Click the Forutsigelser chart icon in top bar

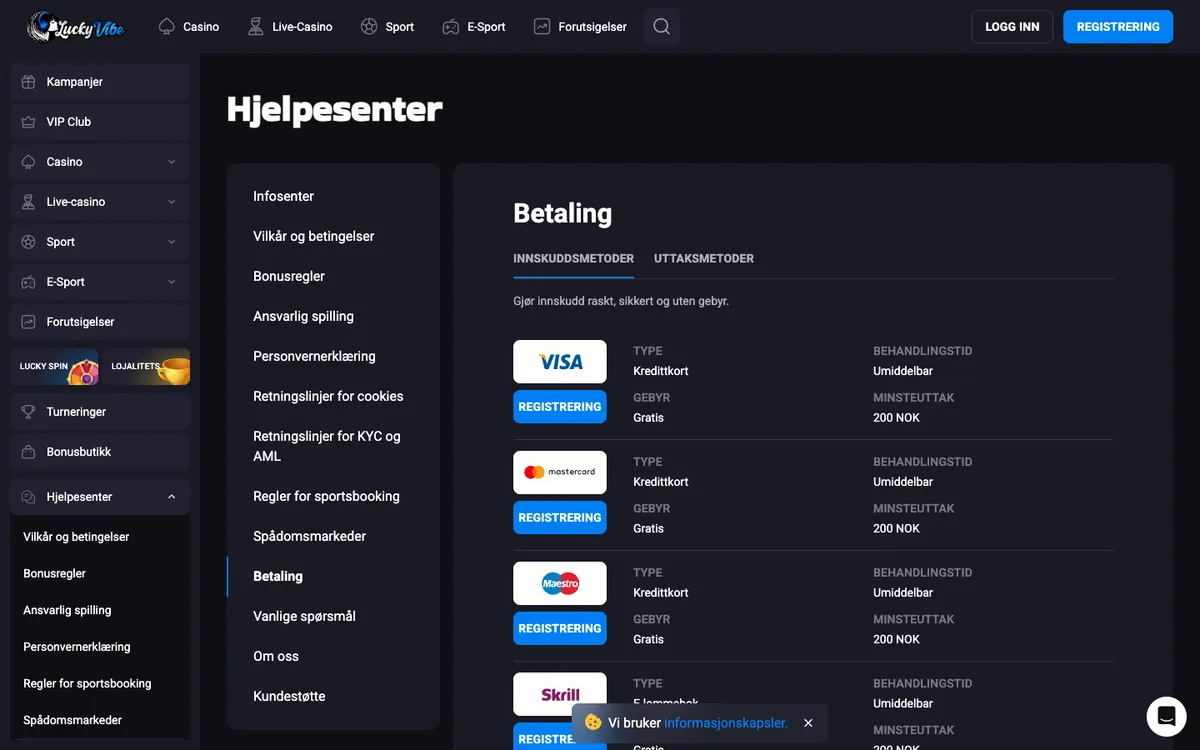pyautogui.click(x=542, y=27)
